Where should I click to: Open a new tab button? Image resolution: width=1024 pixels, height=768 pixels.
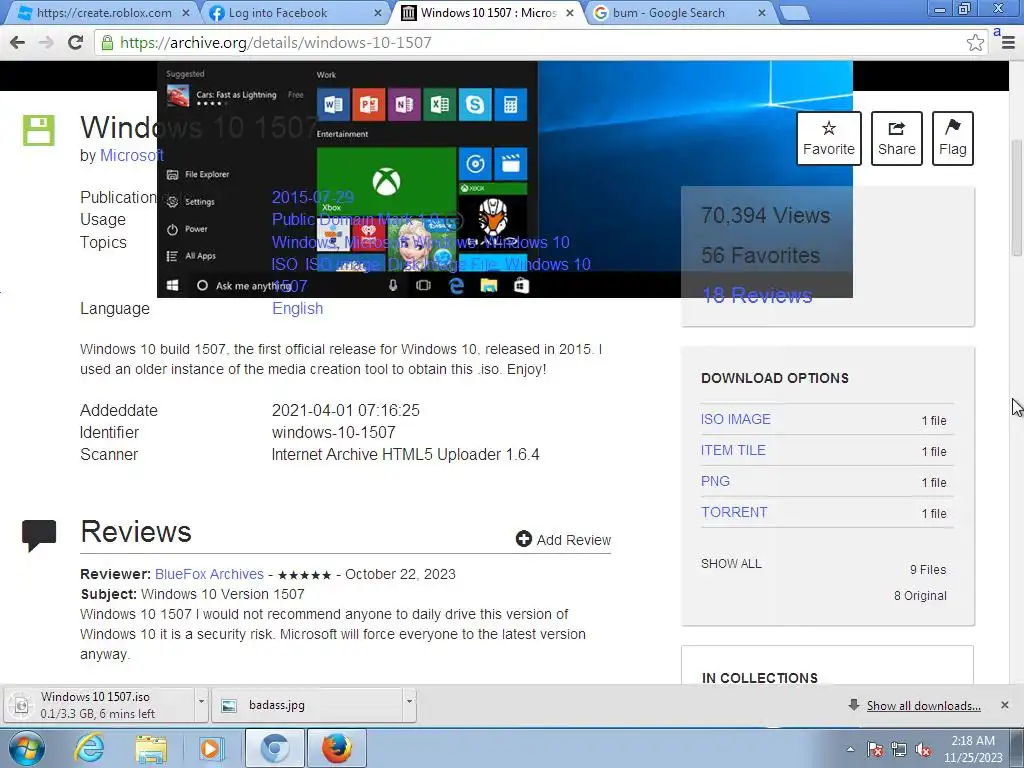(x=794, y=13)
